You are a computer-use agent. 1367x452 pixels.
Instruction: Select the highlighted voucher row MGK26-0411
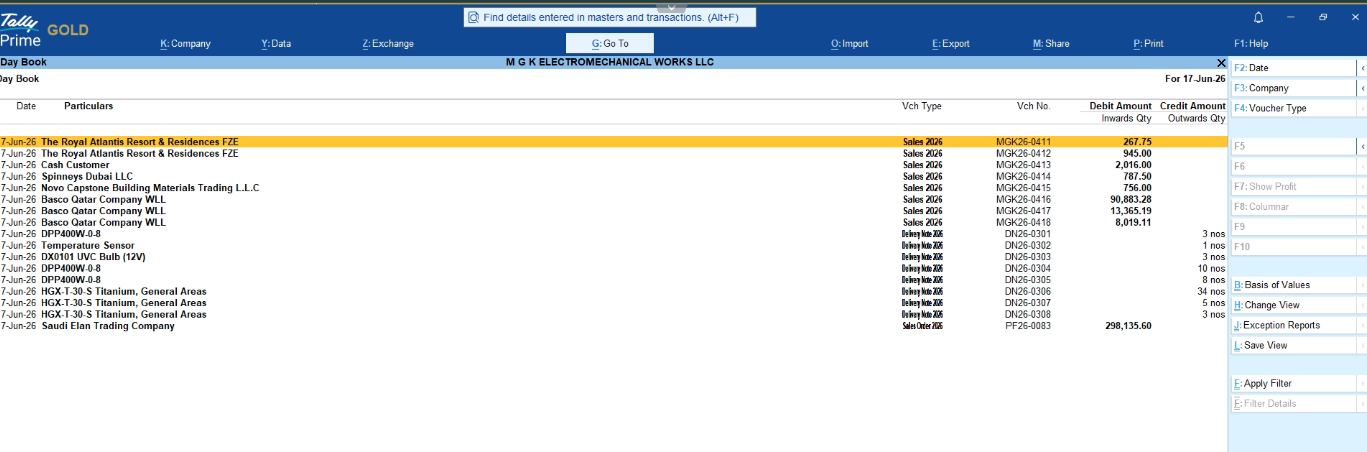tap(613, 142)
